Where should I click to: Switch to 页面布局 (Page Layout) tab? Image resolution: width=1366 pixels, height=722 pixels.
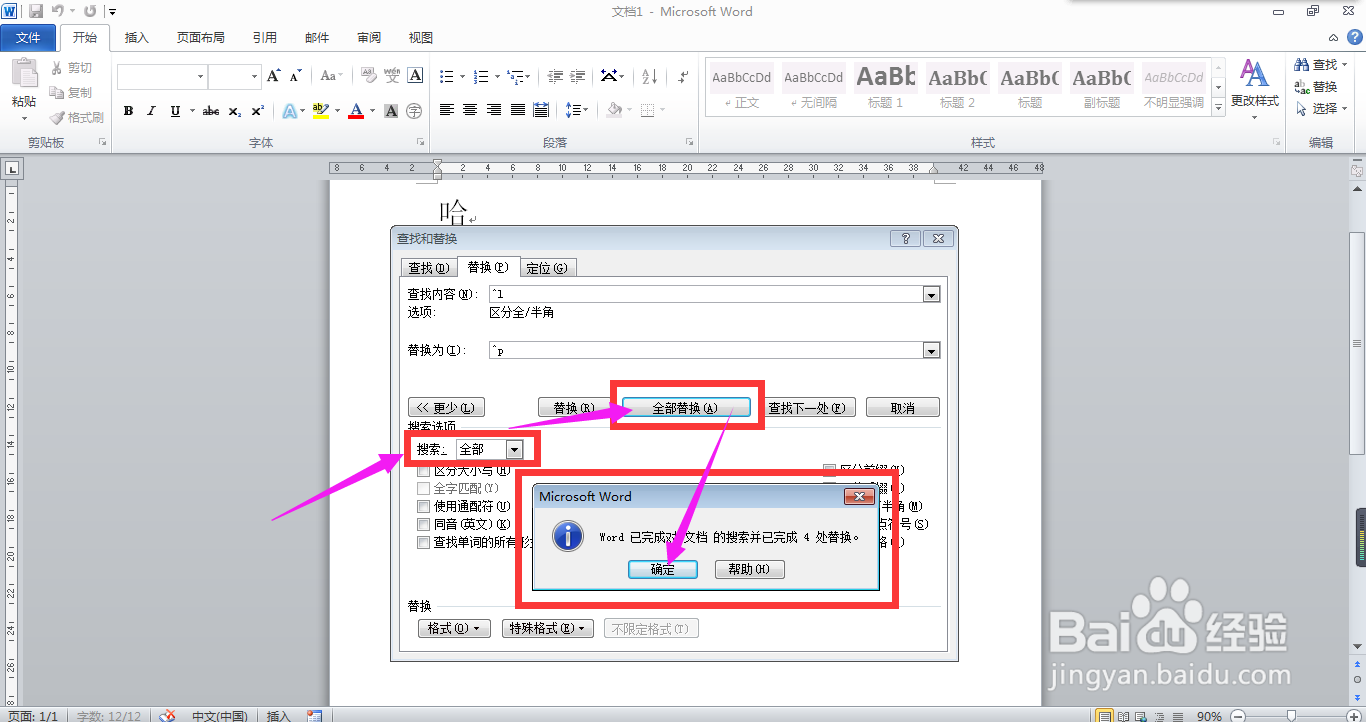(200, 38)
